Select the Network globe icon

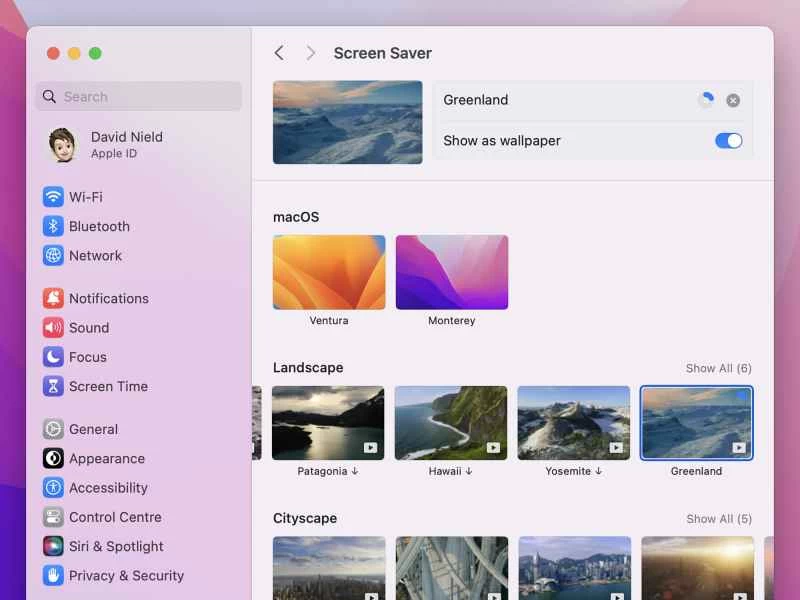tap(53, 255)
